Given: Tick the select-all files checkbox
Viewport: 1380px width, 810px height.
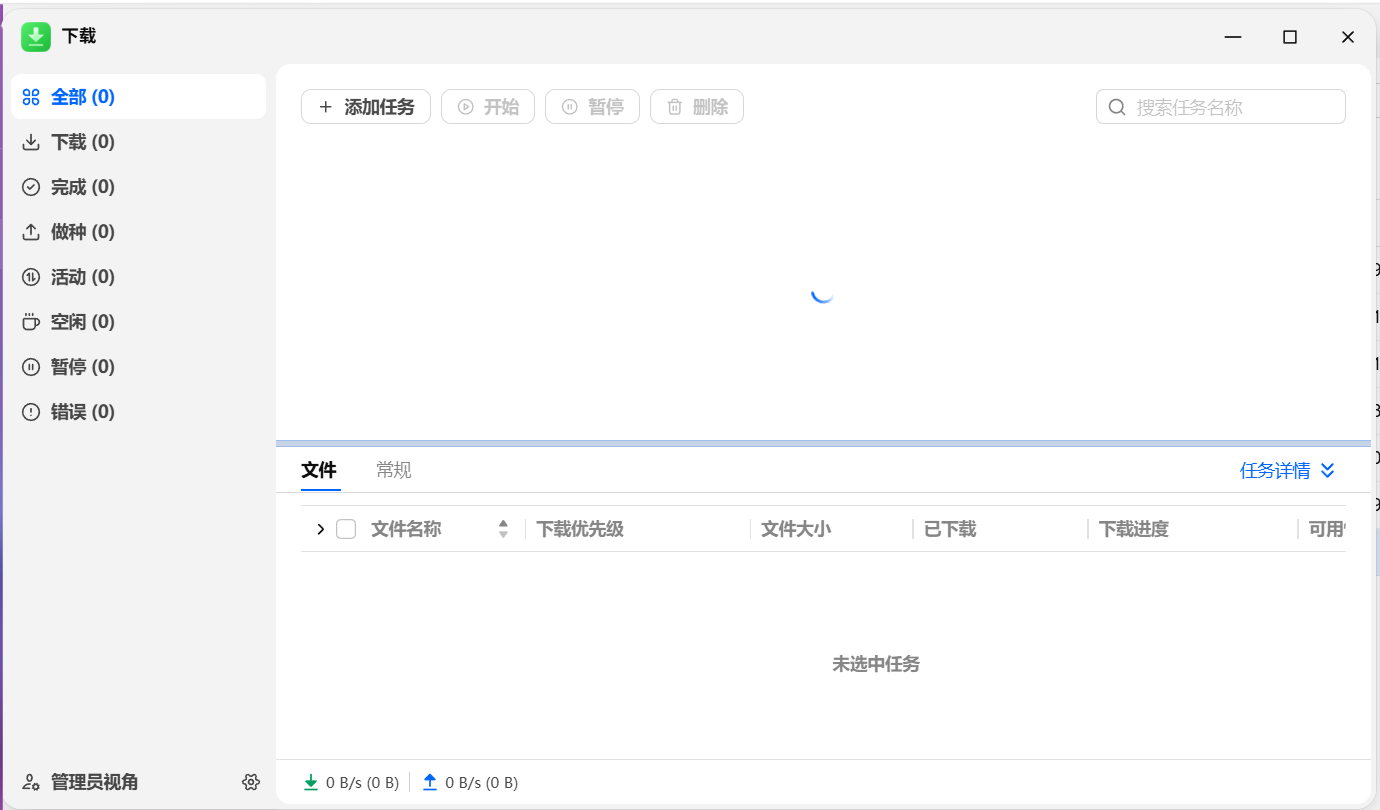Looking at the screenshot, I should click(x=346, y=529).
